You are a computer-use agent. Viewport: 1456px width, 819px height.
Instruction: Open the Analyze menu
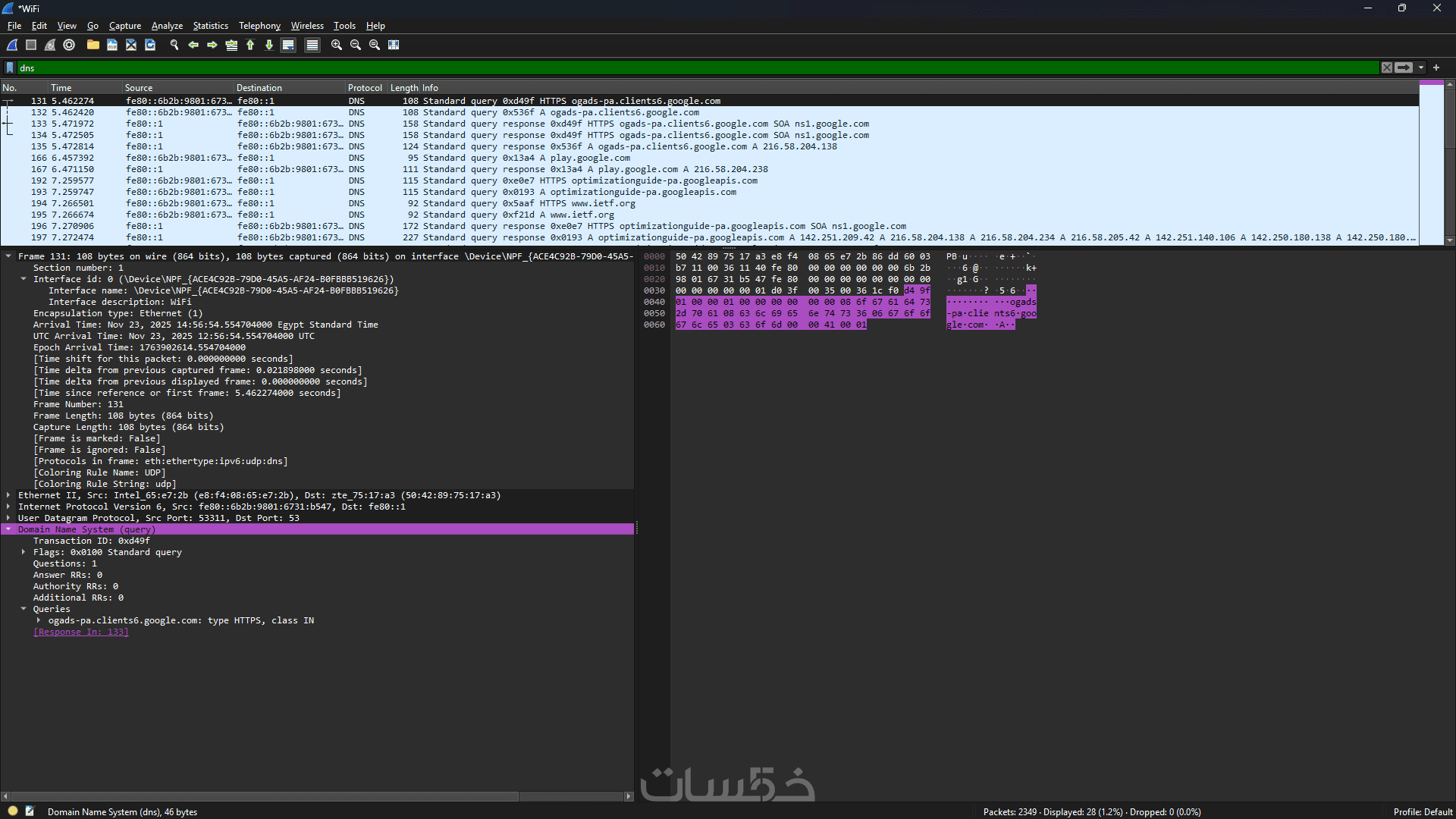point(167,26)
